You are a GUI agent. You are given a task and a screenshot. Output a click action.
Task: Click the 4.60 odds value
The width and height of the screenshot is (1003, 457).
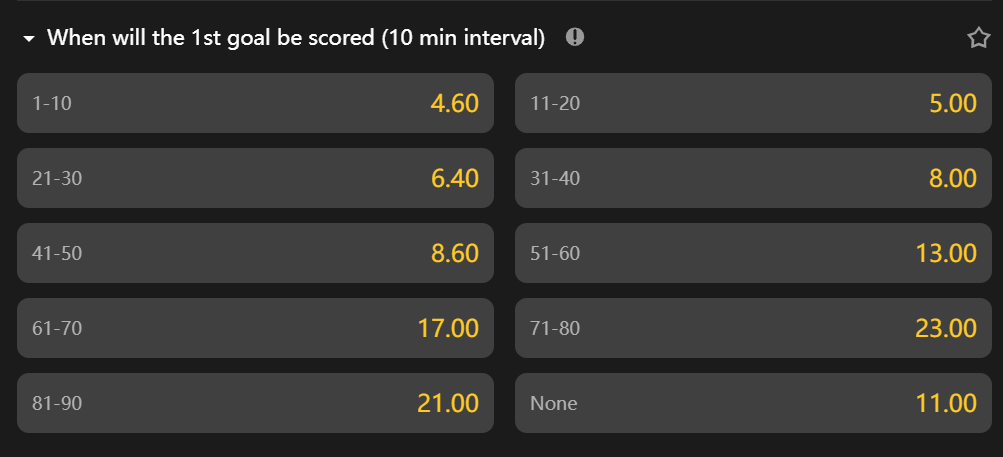454,103
